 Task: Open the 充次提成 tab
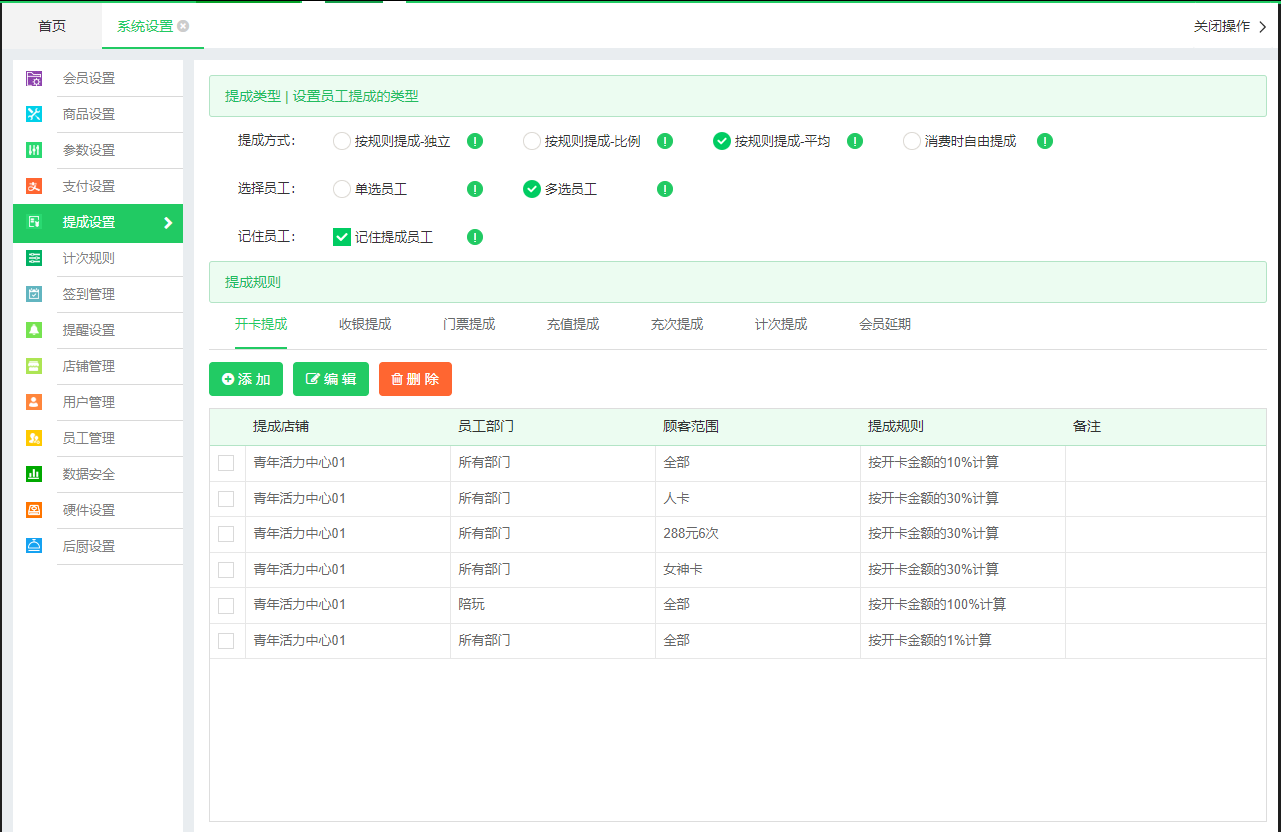click(x=677, y=324)
